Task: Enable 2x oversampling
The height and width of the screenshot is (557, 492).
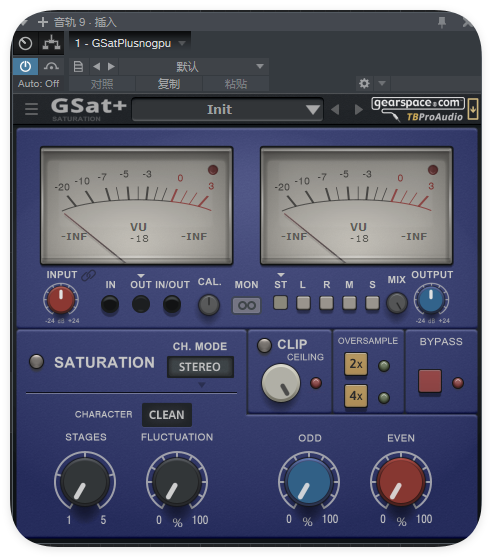Action: (x=356, y=364)
